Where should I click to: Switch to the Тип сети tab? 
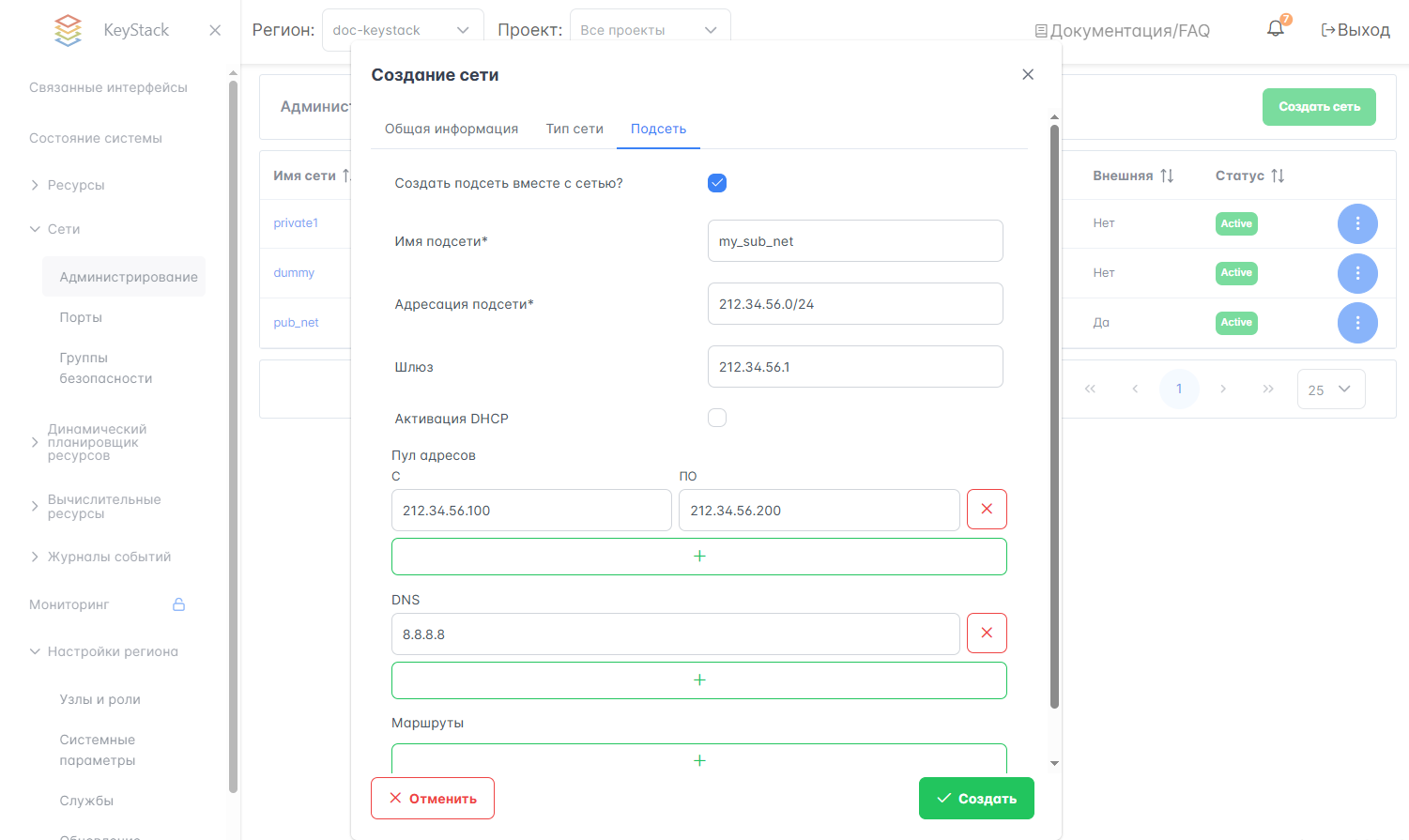coord(574,129)
